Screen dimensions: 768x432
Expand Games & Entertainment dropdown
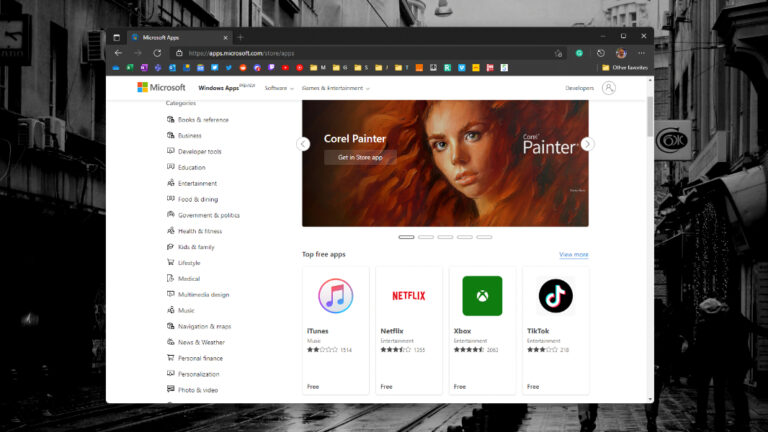pyautogui.click(x=336, y=88)
